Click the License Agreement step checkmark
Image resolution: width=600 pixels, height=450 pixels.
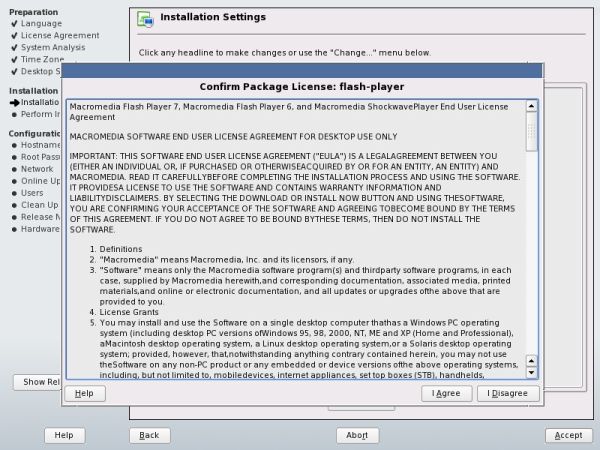point(15,36)
